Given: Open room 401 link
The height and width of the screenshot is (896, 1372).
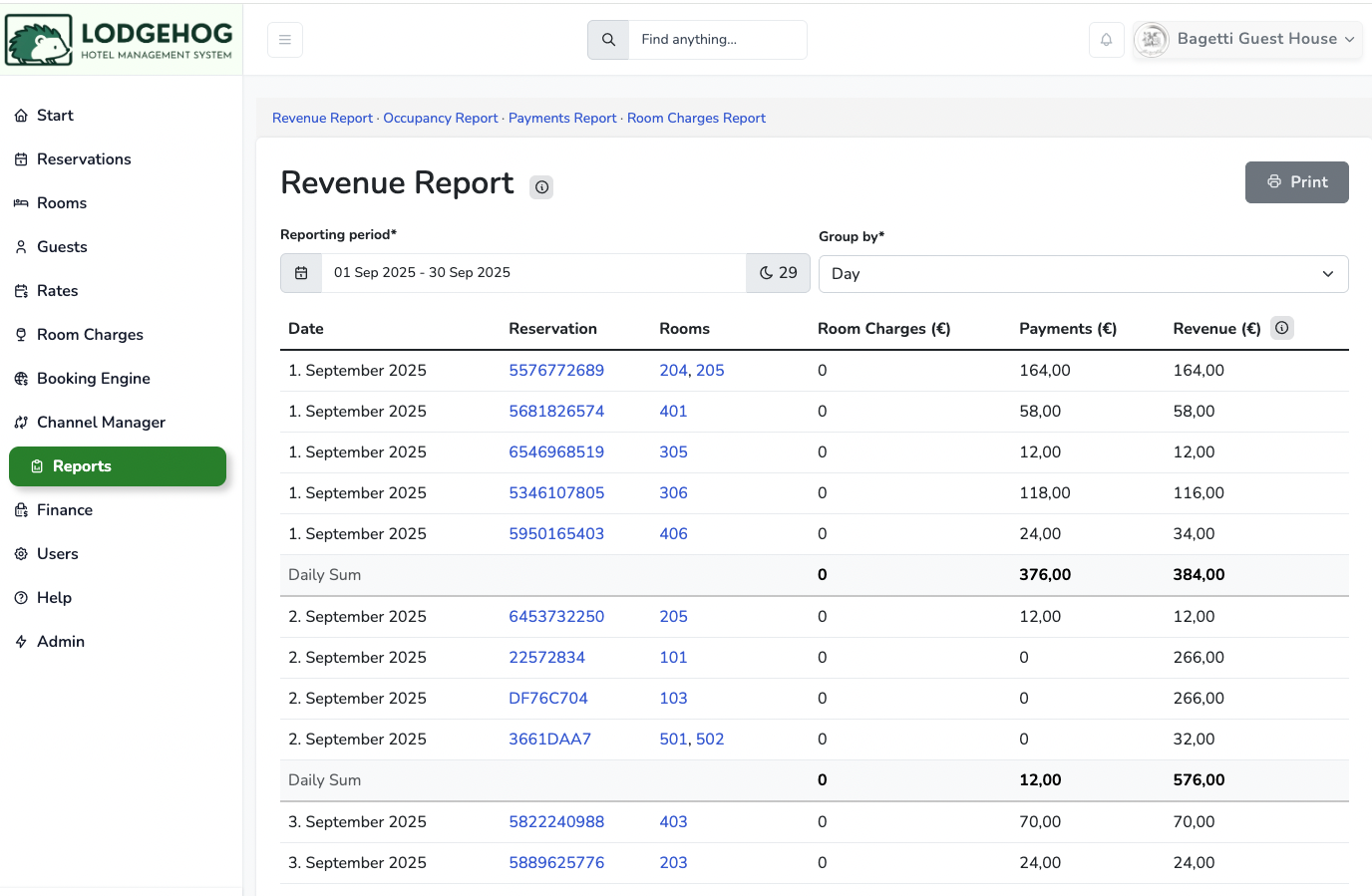Looking at the screenshot, I should (673, 412).
